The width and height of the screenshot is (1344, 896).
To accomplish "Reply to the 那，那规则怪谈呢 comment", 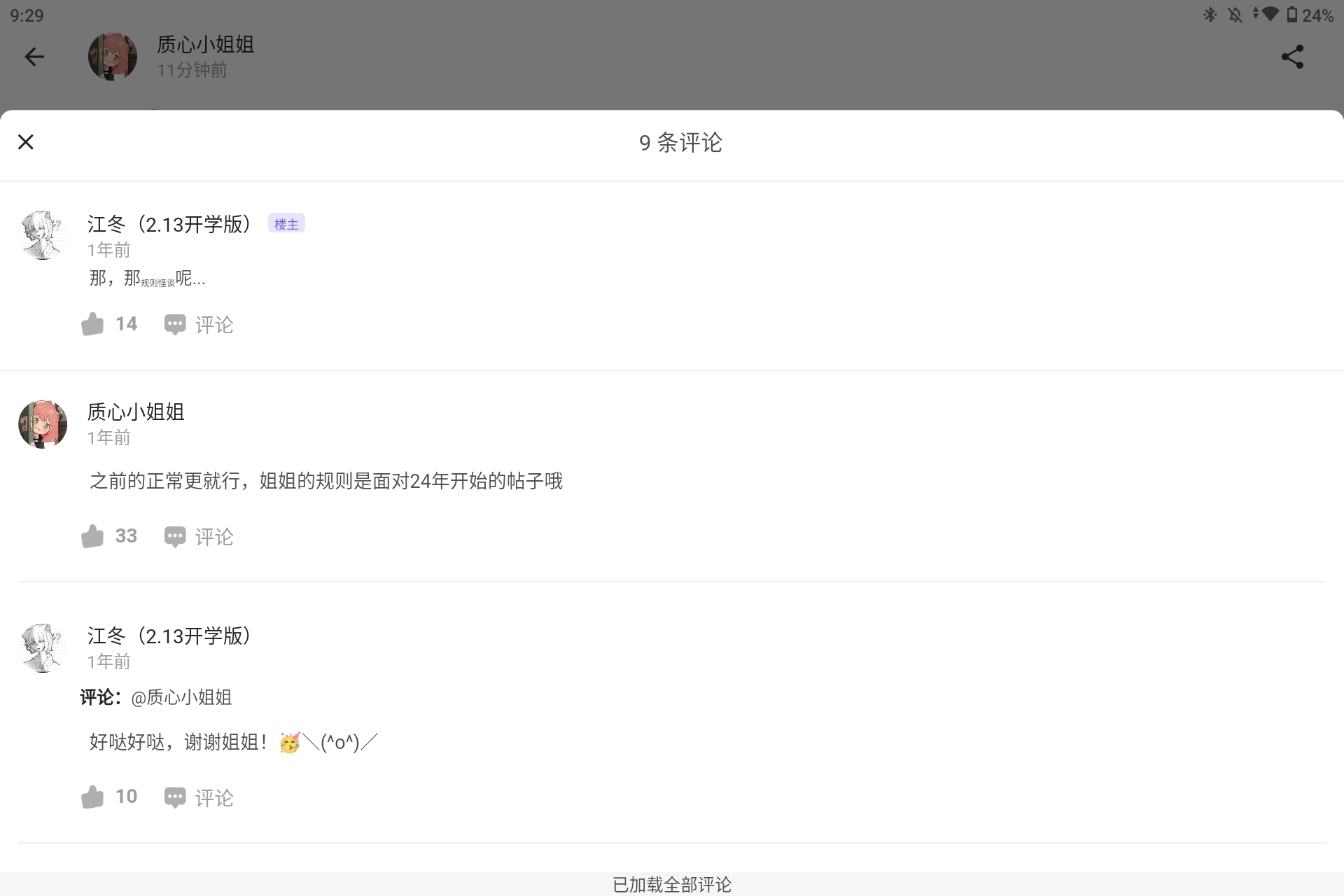I will click(199, 325).
